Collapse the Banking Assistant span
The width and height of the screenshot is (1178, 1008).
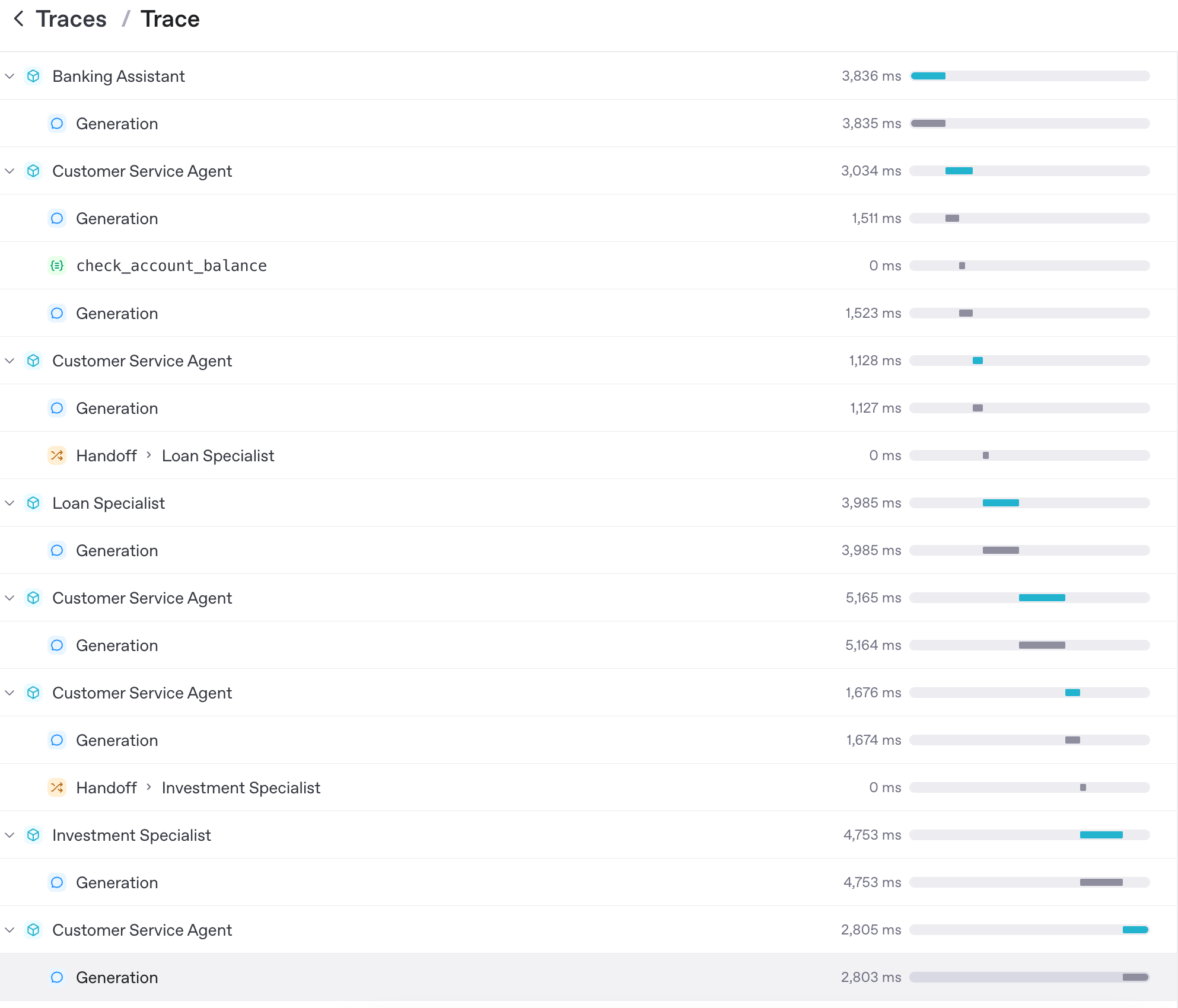click(9, 76)
